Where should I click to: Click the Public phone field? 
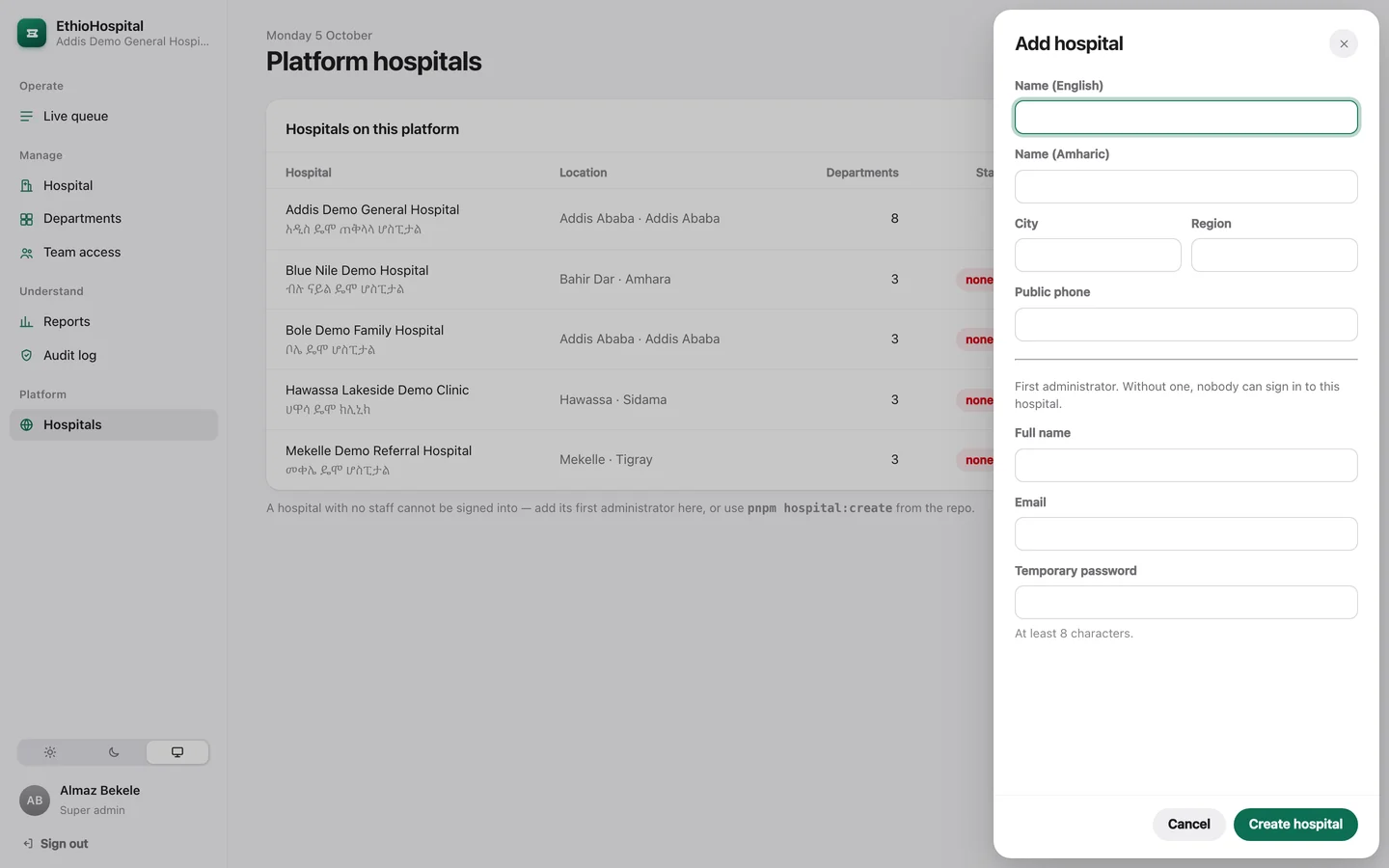coord(1186,325)
